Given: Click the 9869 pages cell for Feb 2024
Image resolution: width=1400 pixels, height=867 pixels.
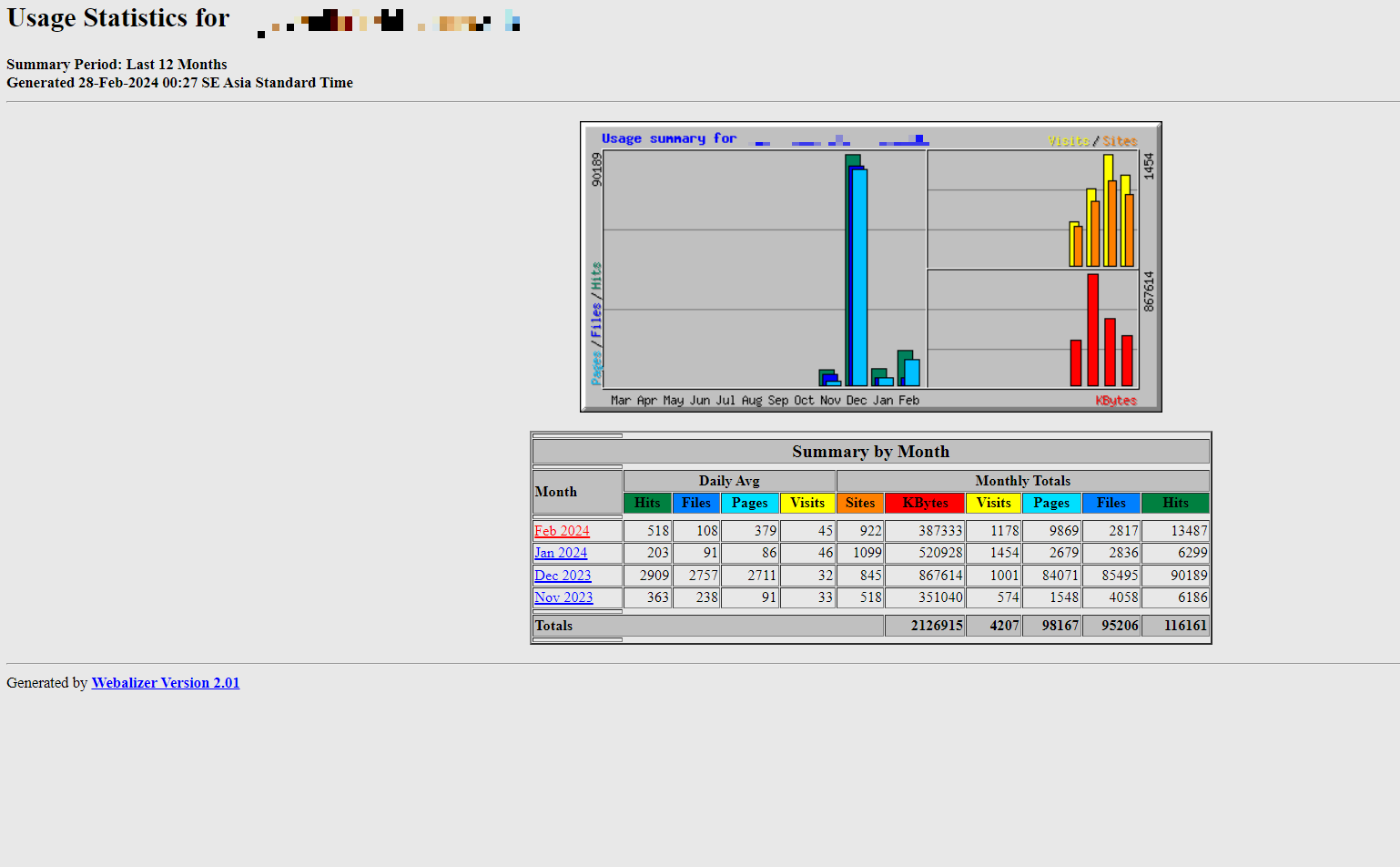Looking at the screenshot, I should (x=1051, y=531).
